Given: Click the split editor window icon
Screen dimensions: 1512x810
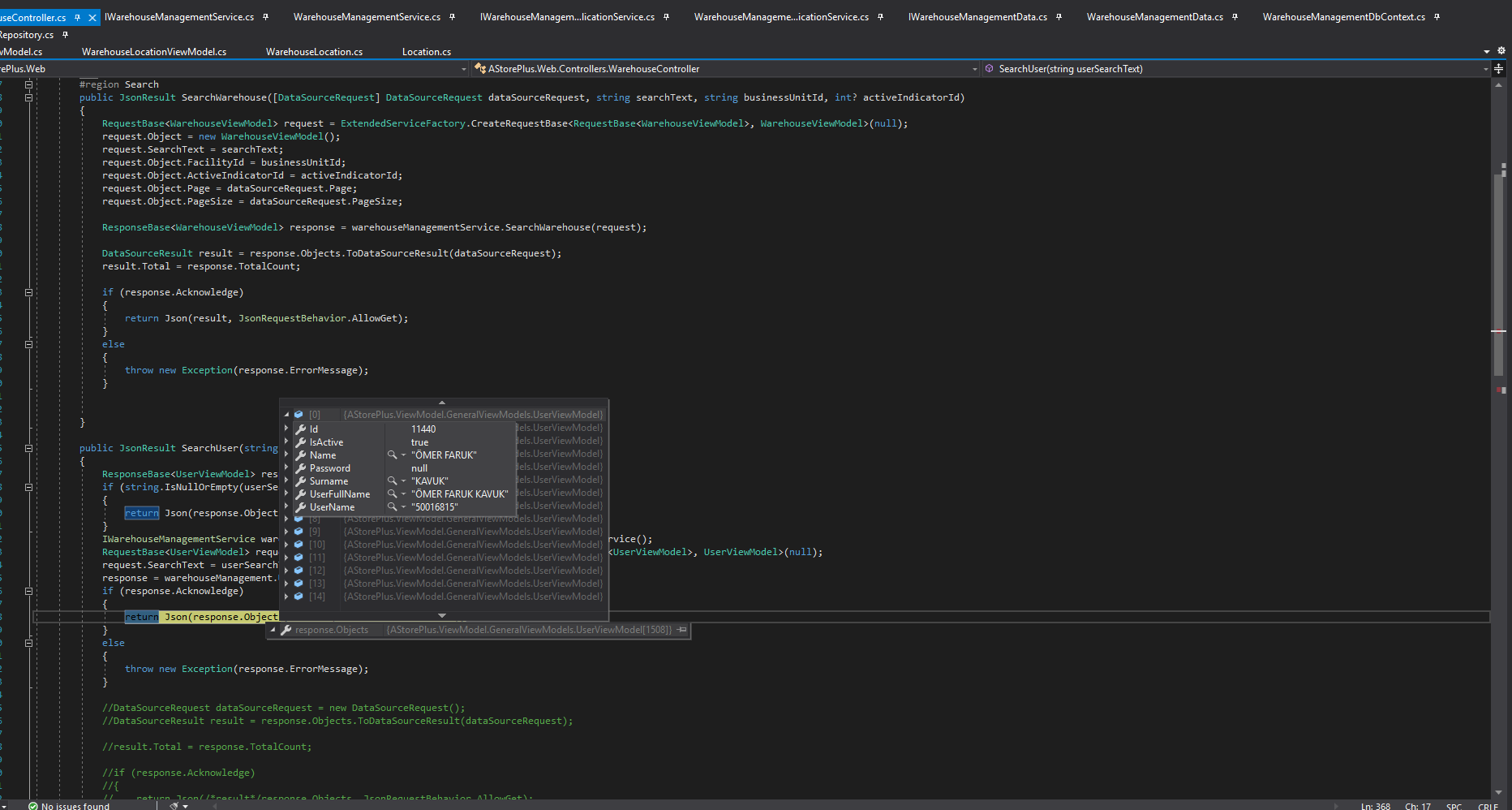Looking at the screenshot, I should (1498, 69).
